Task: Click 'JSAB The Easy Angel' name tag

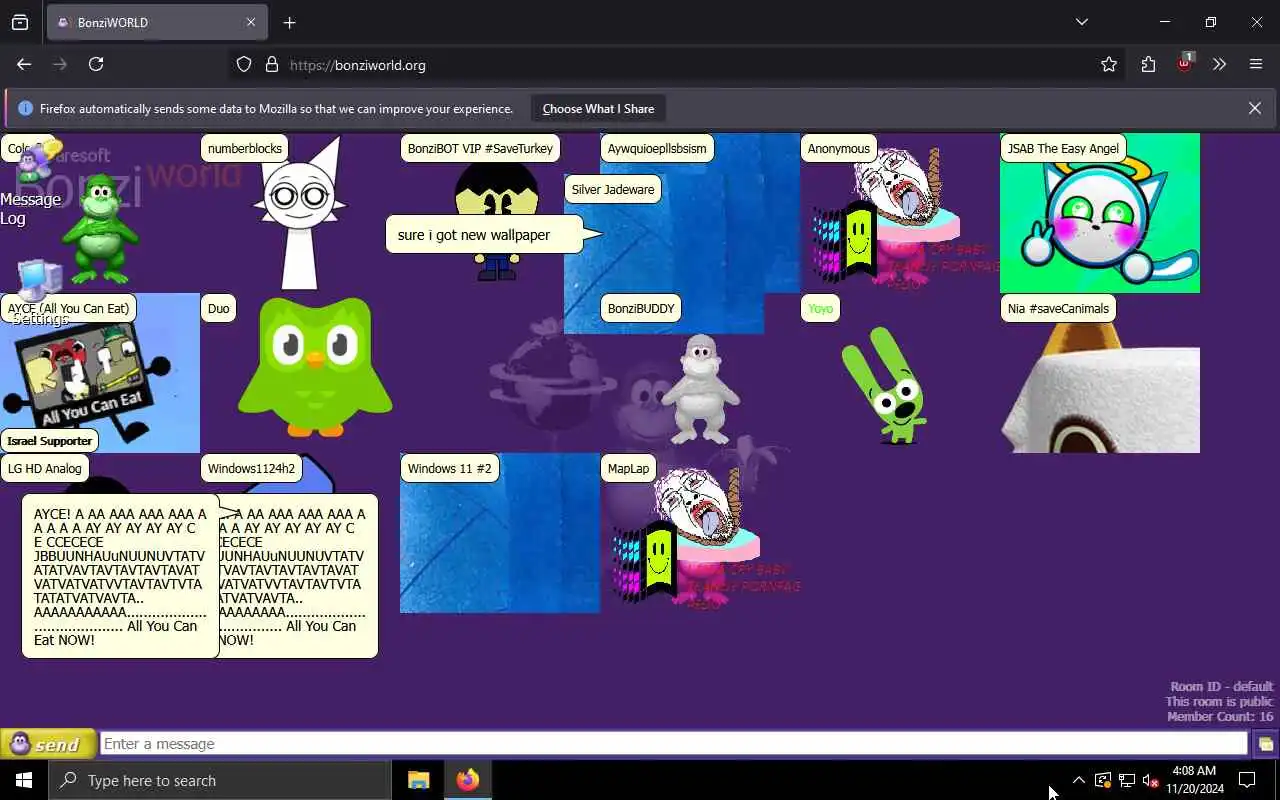Action: point(1063,149)
